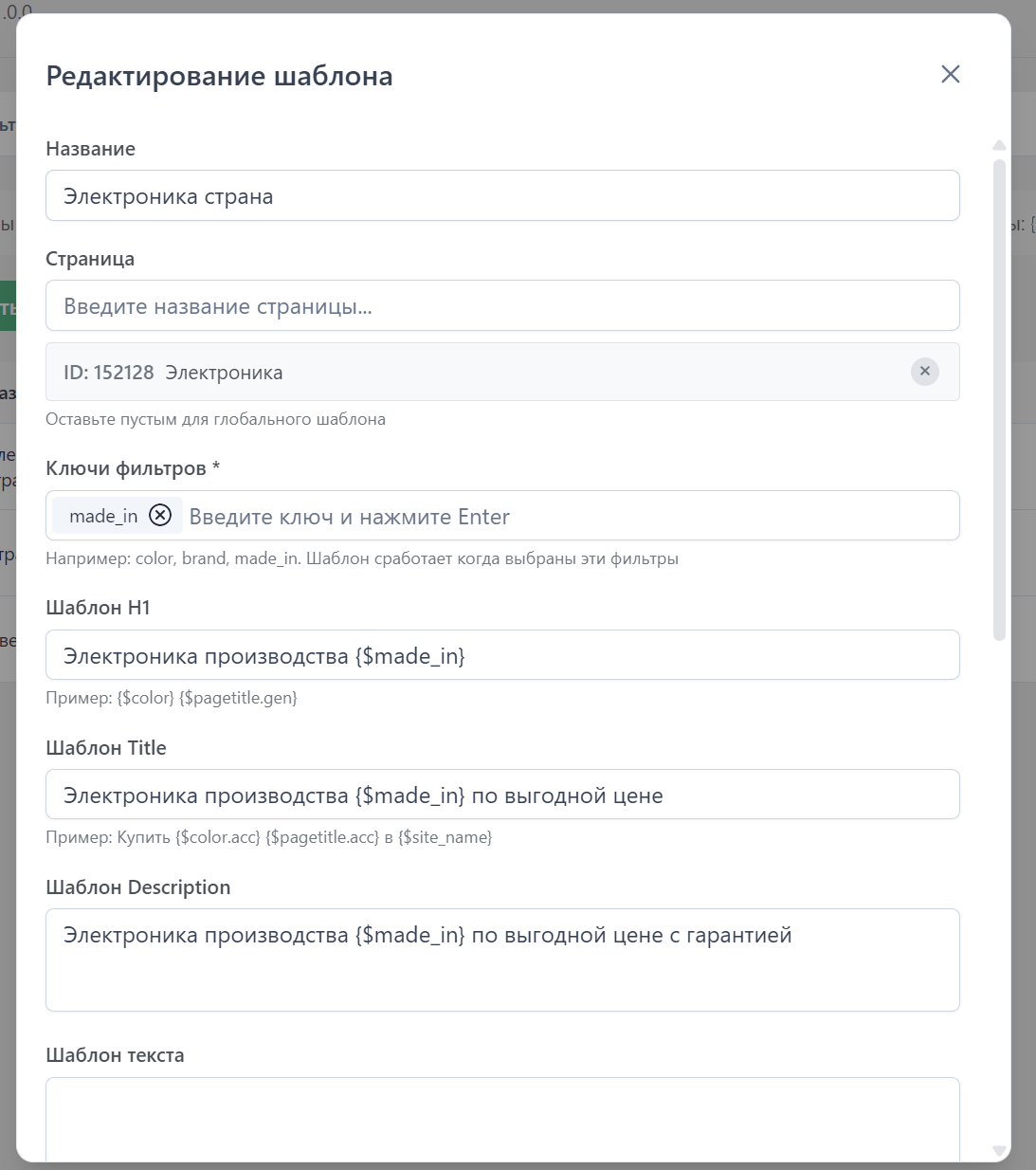The height and width of the screenshot is (1170, 1036).
Task: Click into the Шаблон текста textarea
Action: pos(502,1119)
